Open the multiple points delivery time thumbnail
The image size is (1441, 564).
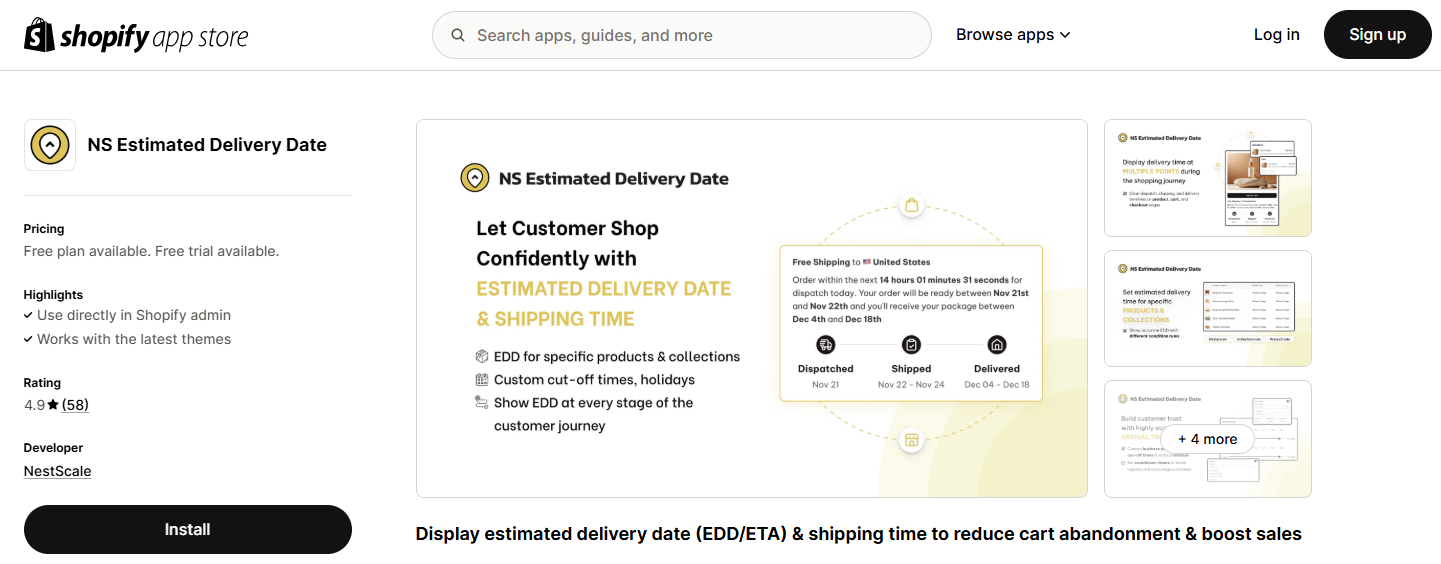click(x=1208, y=178)
